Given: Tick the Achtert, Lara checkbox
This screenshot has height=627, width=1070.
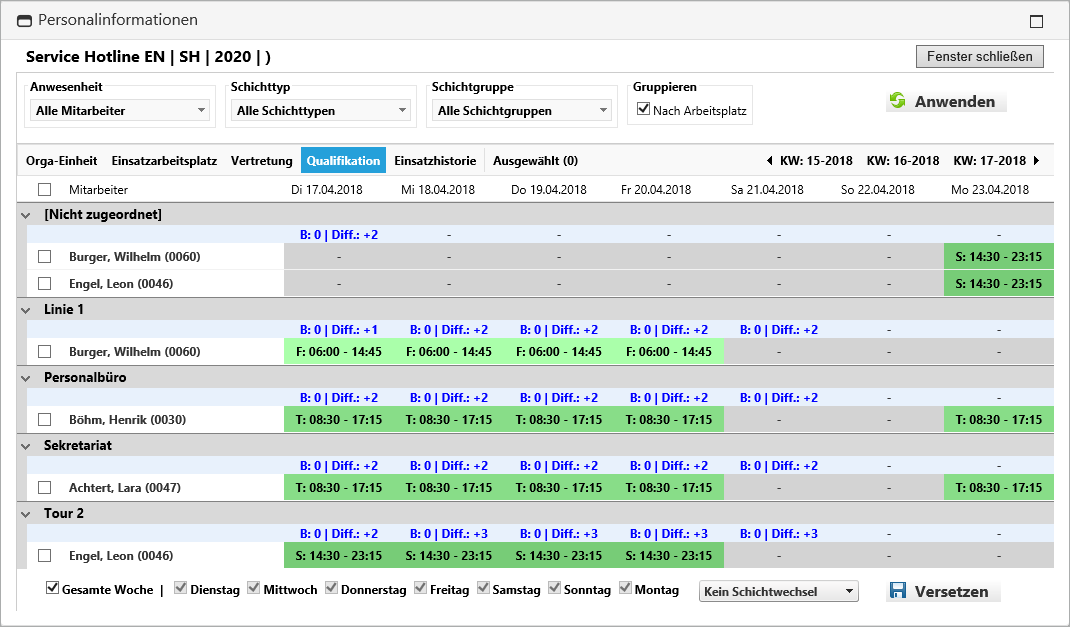Looking at the screenshot, I should [x=44, y=488].
